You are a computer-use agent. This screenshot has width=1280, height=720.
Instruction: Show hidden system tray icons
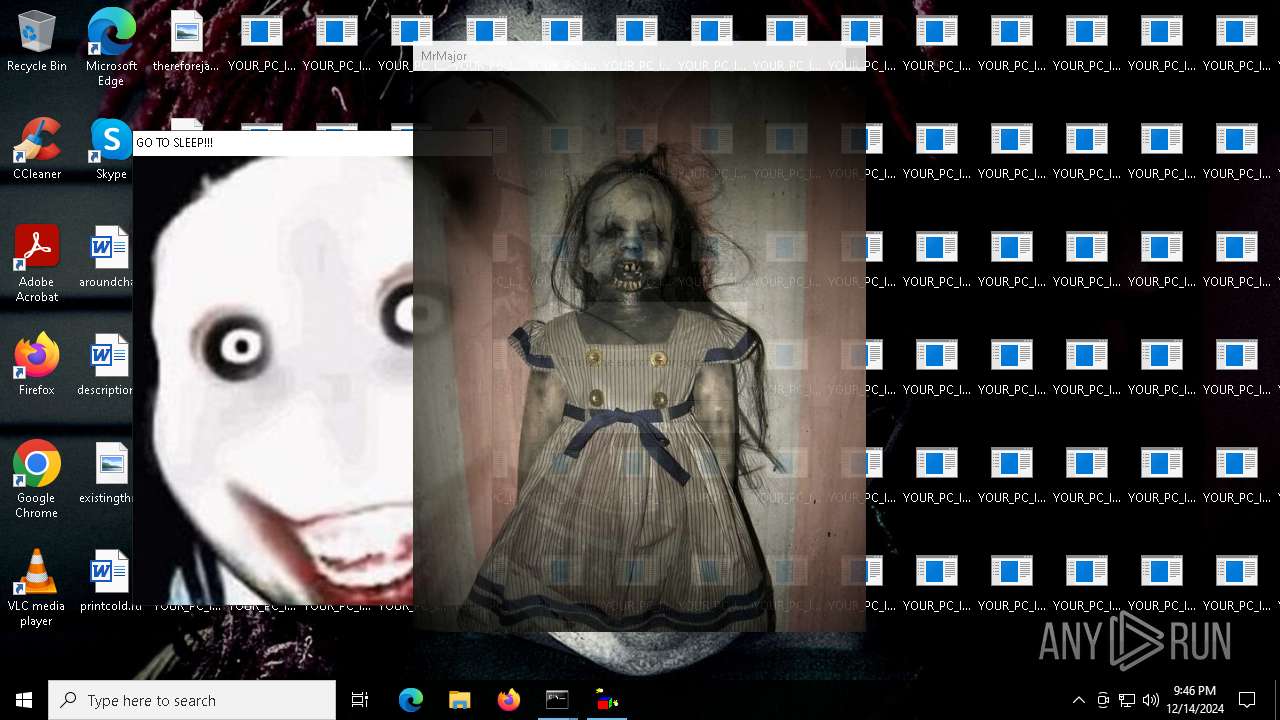tap(1078, 700)
